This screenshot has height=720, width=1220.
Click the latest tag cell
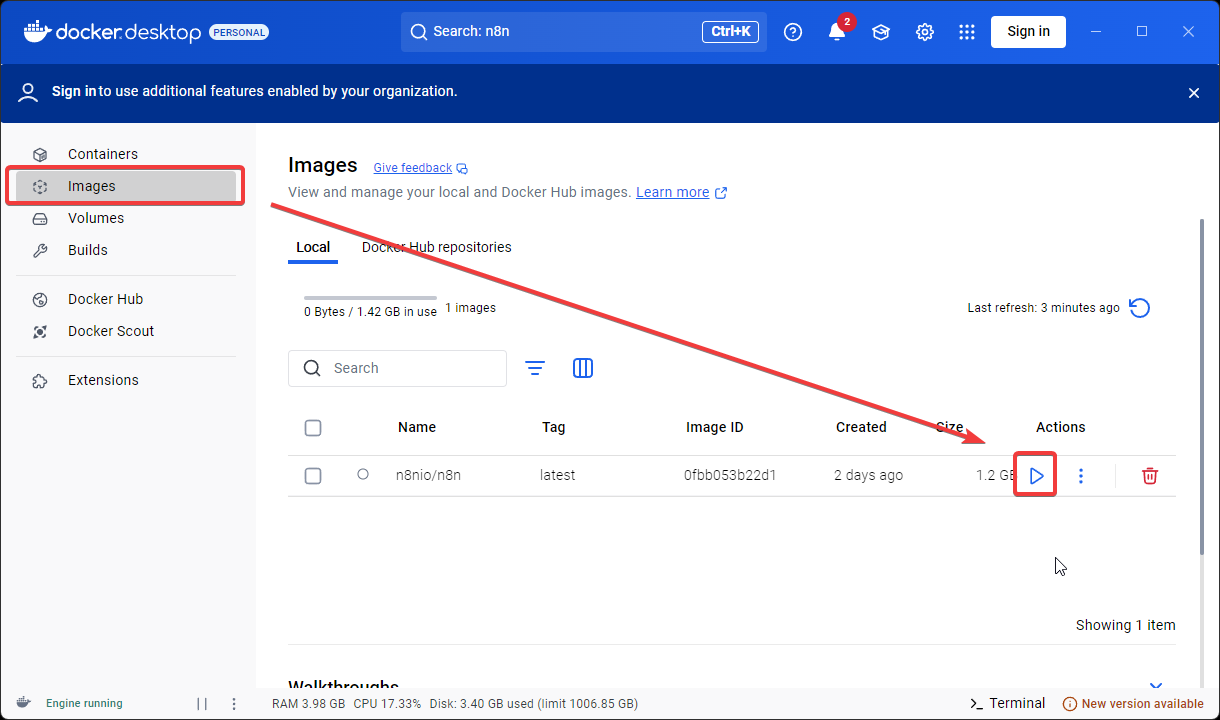558,475
